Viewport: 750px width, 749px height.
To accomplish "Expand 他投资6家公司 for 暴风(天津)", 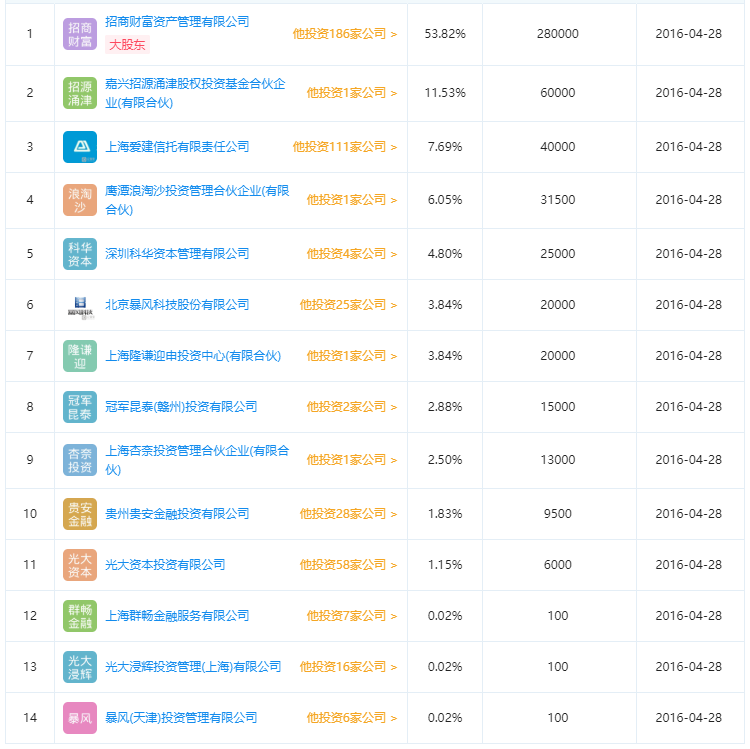I will click(352, 718).
